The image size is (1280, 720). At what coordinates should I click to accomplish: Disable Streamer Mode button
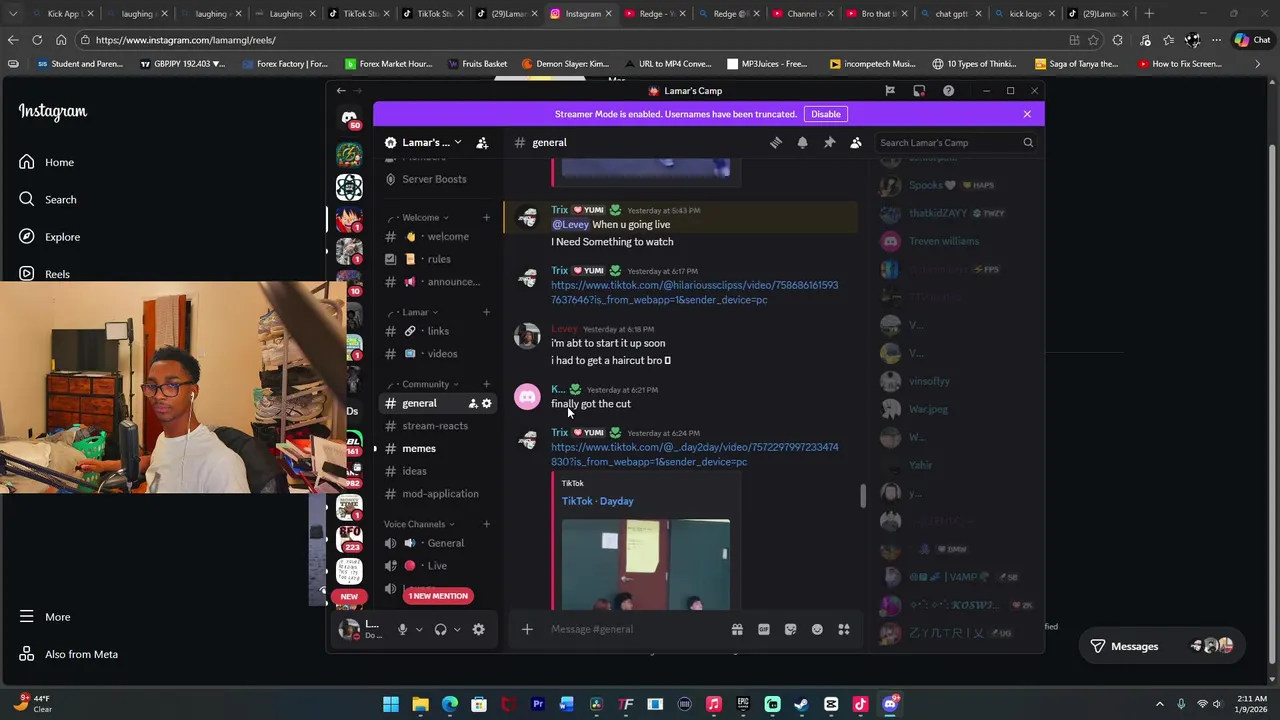click(826, 114)
